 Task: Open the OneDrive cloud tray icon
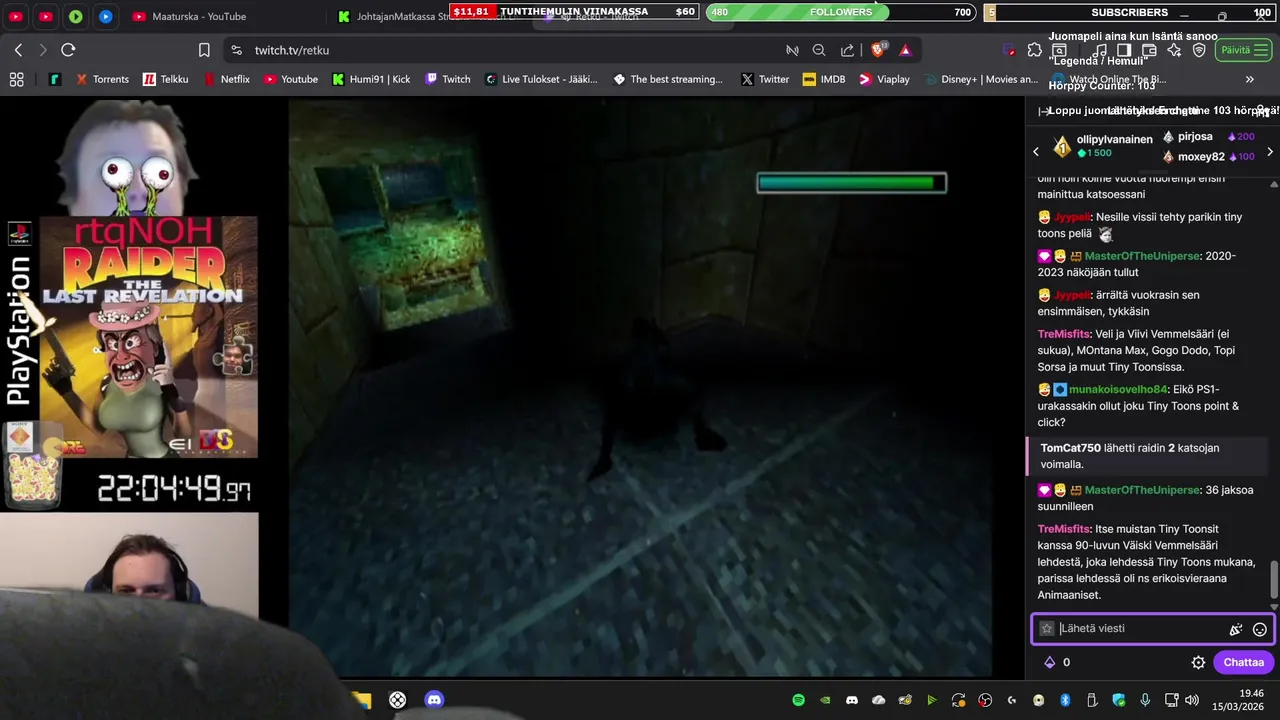point(879,700)
